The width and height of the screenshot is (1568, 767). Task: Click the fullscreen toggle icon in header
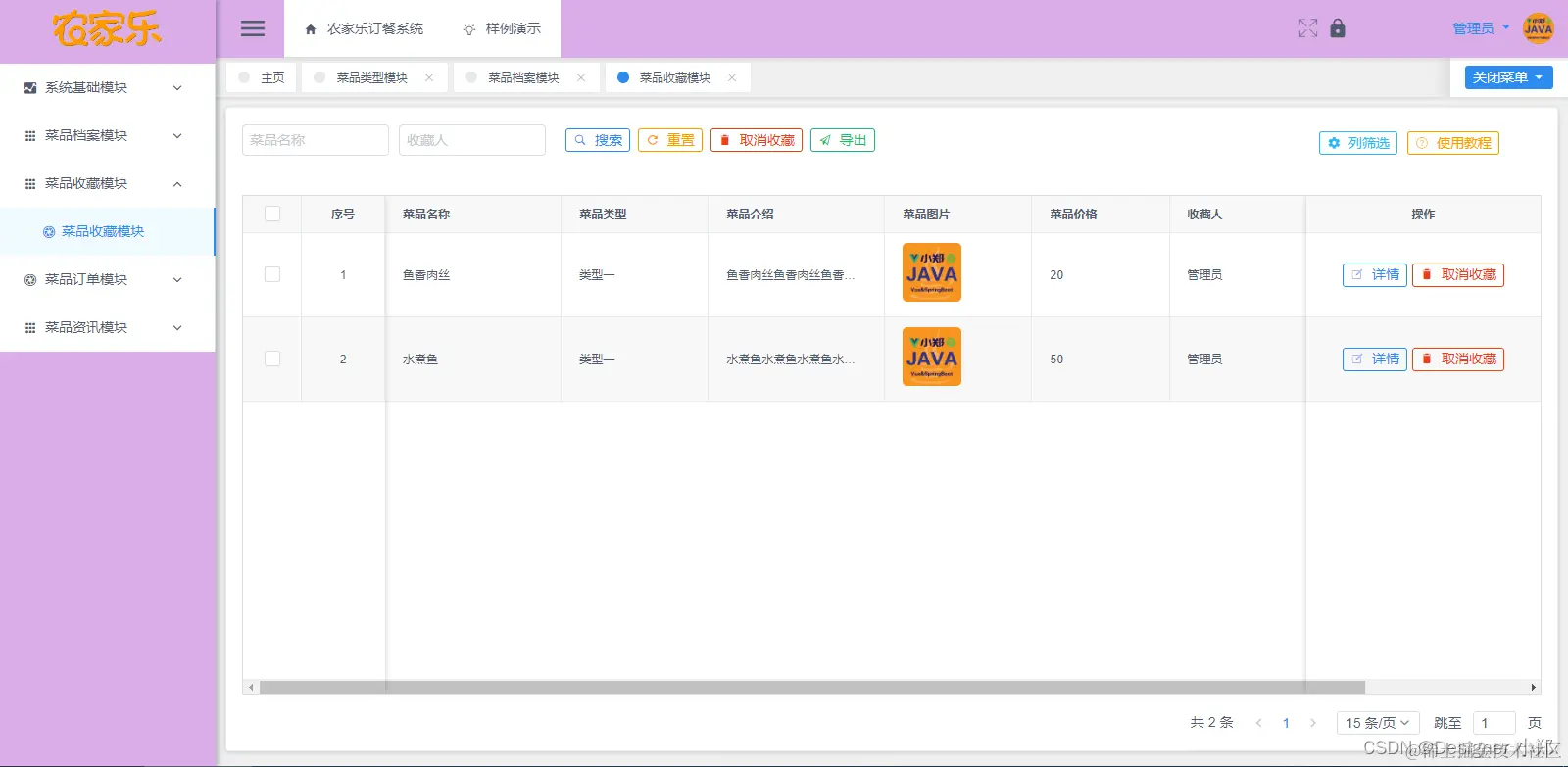point(1308,28)
